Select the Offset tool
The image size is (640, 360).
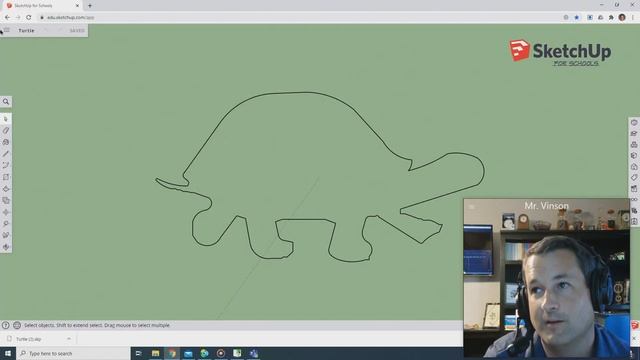pos(6,200)
